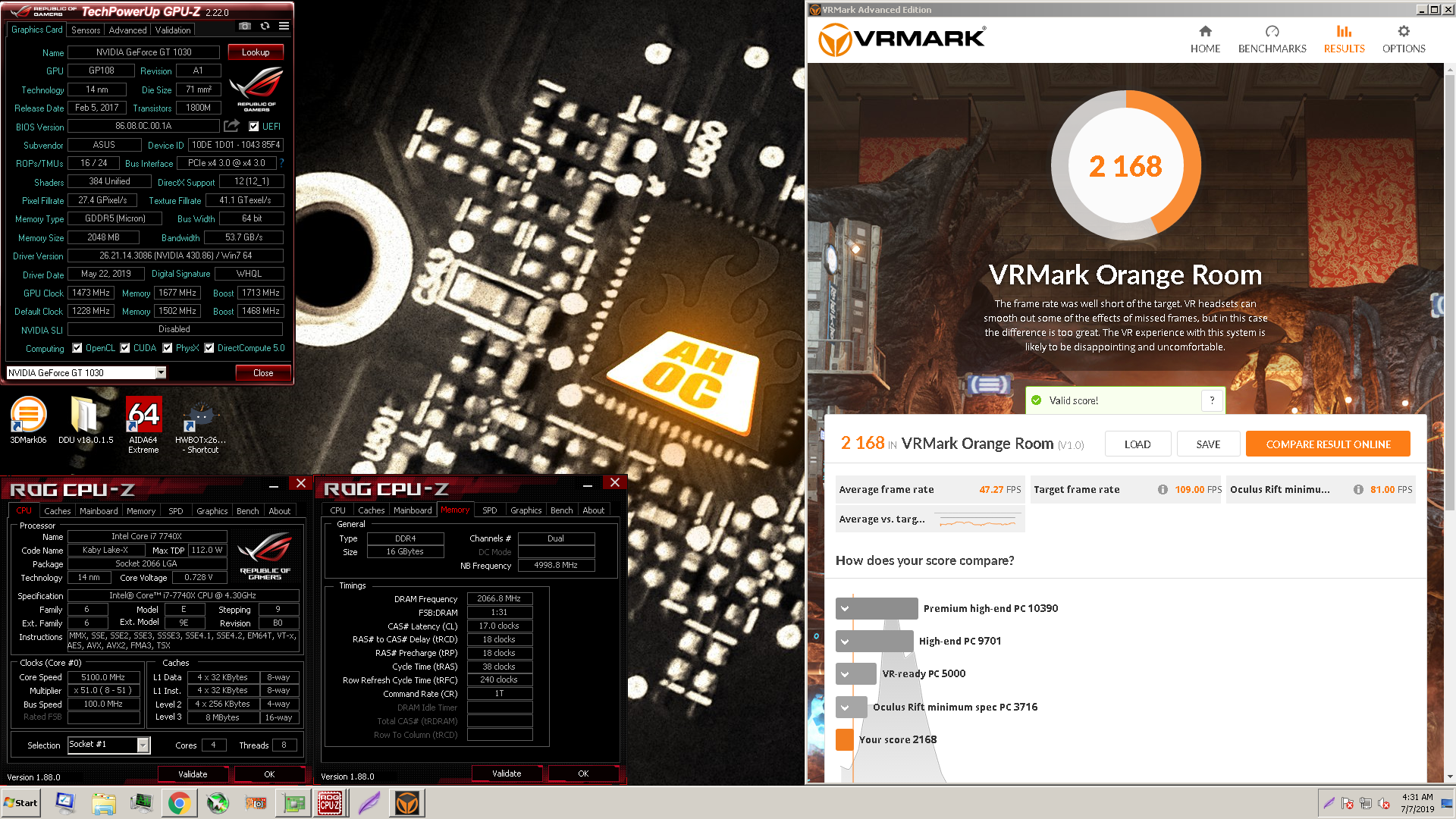Click the VRMark orange taskbar icon
This screenshot has height=819, width=1456.
click(x=407, y=803)
